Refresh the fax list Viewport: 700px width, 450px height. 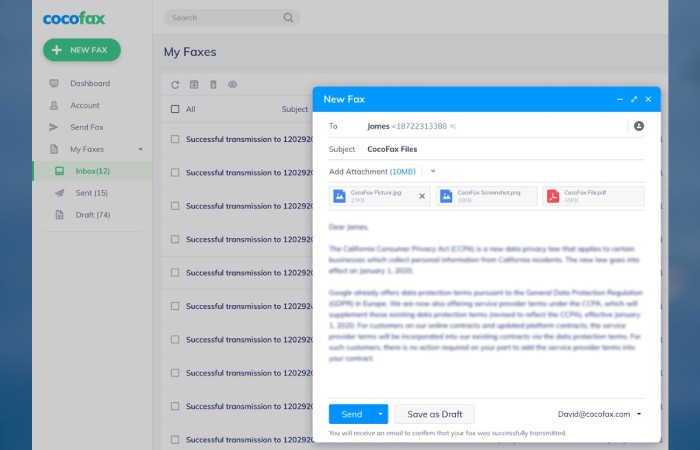175,84
